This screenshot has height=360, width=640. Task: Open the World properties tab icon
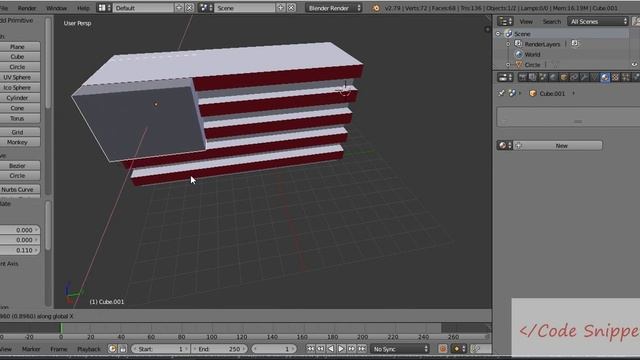553,78
